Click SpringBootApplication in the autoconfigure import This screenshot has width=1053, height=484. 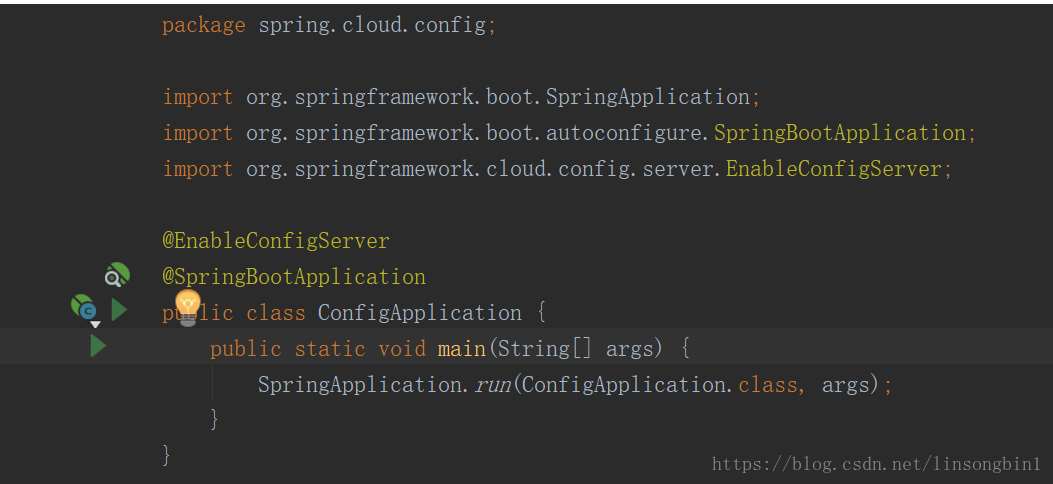(x=839, y=133)
